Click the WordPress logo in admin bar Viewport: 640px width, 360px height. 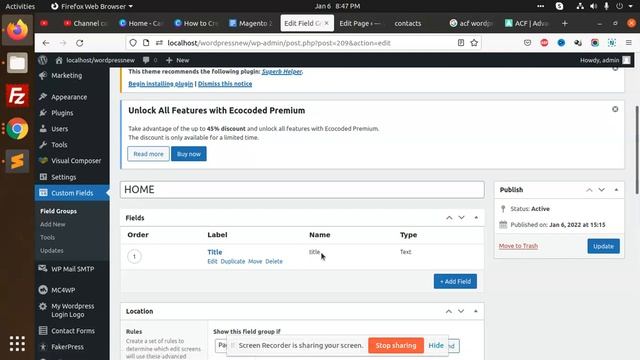[x=43, y=60]
